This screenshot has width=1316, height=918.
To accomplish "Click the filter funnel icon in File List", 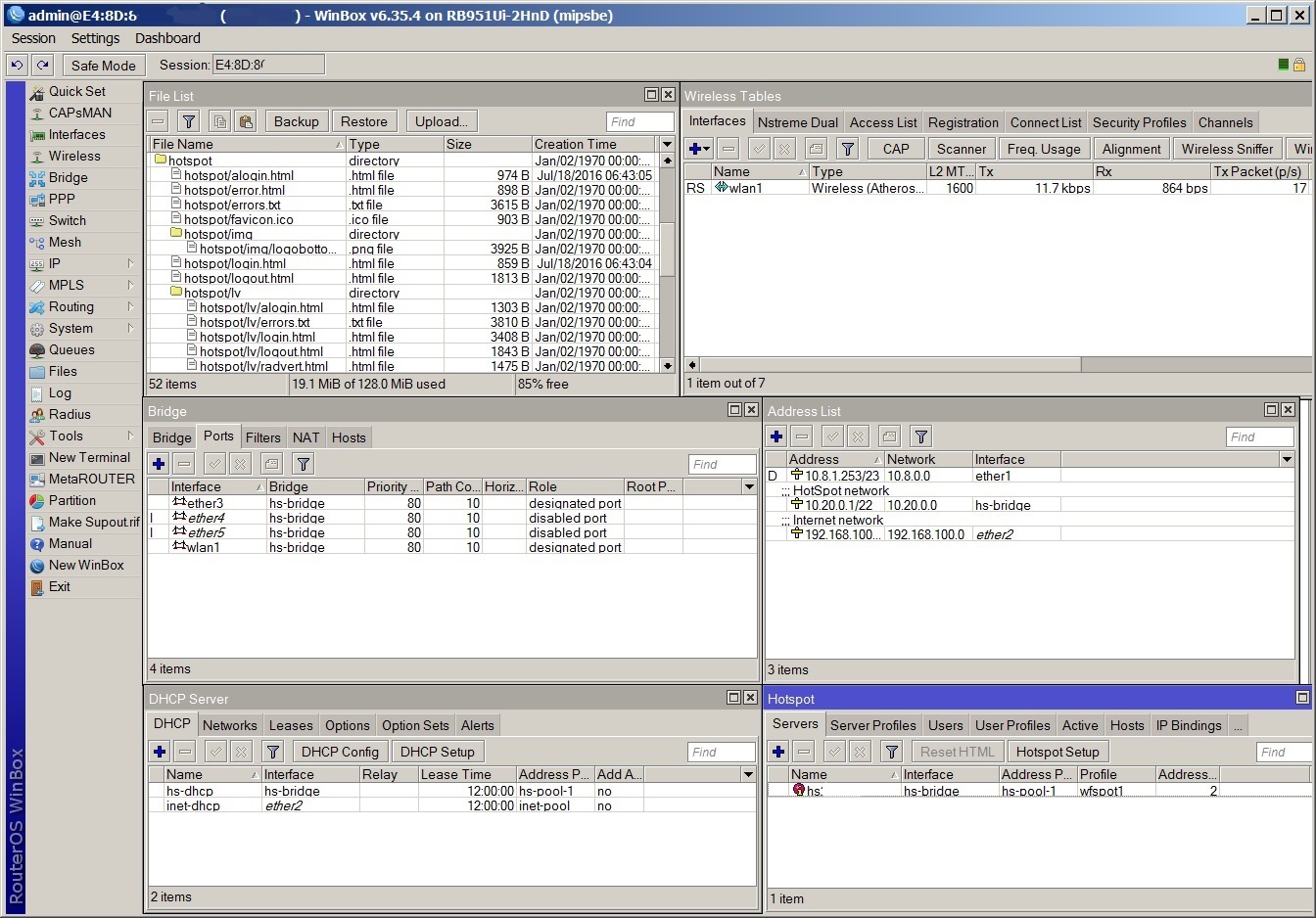I will click(x=189, y=121).
